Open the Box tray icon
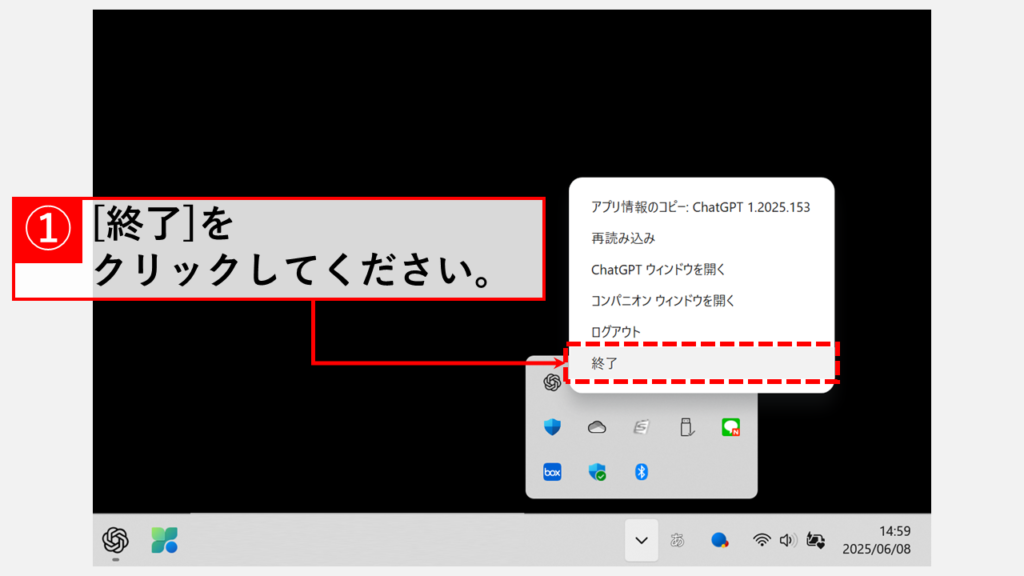 pyautogui.click(x=552, y=472)
